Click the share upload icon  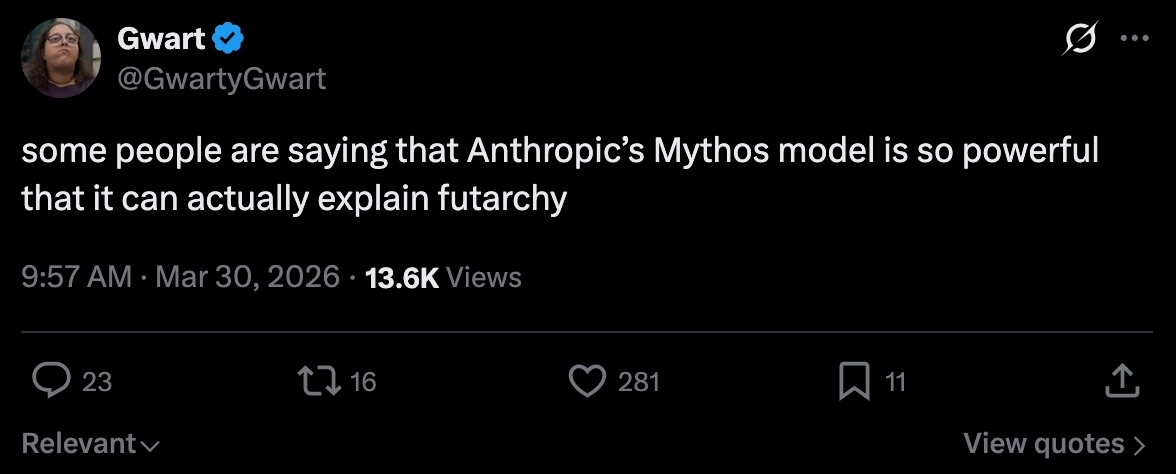[1121, 380]
